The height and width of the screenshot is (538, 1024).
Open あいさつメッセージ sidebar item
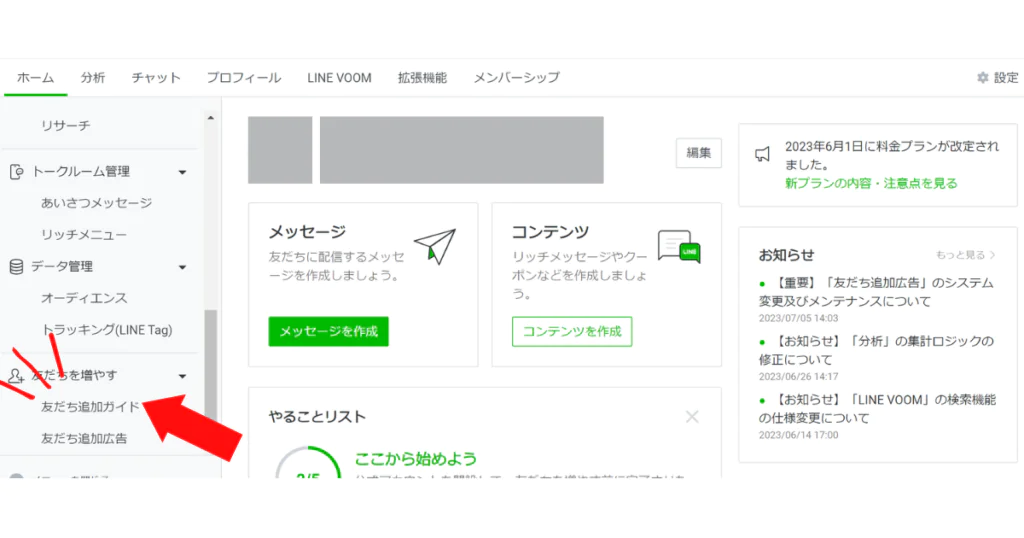click(97, 203)
